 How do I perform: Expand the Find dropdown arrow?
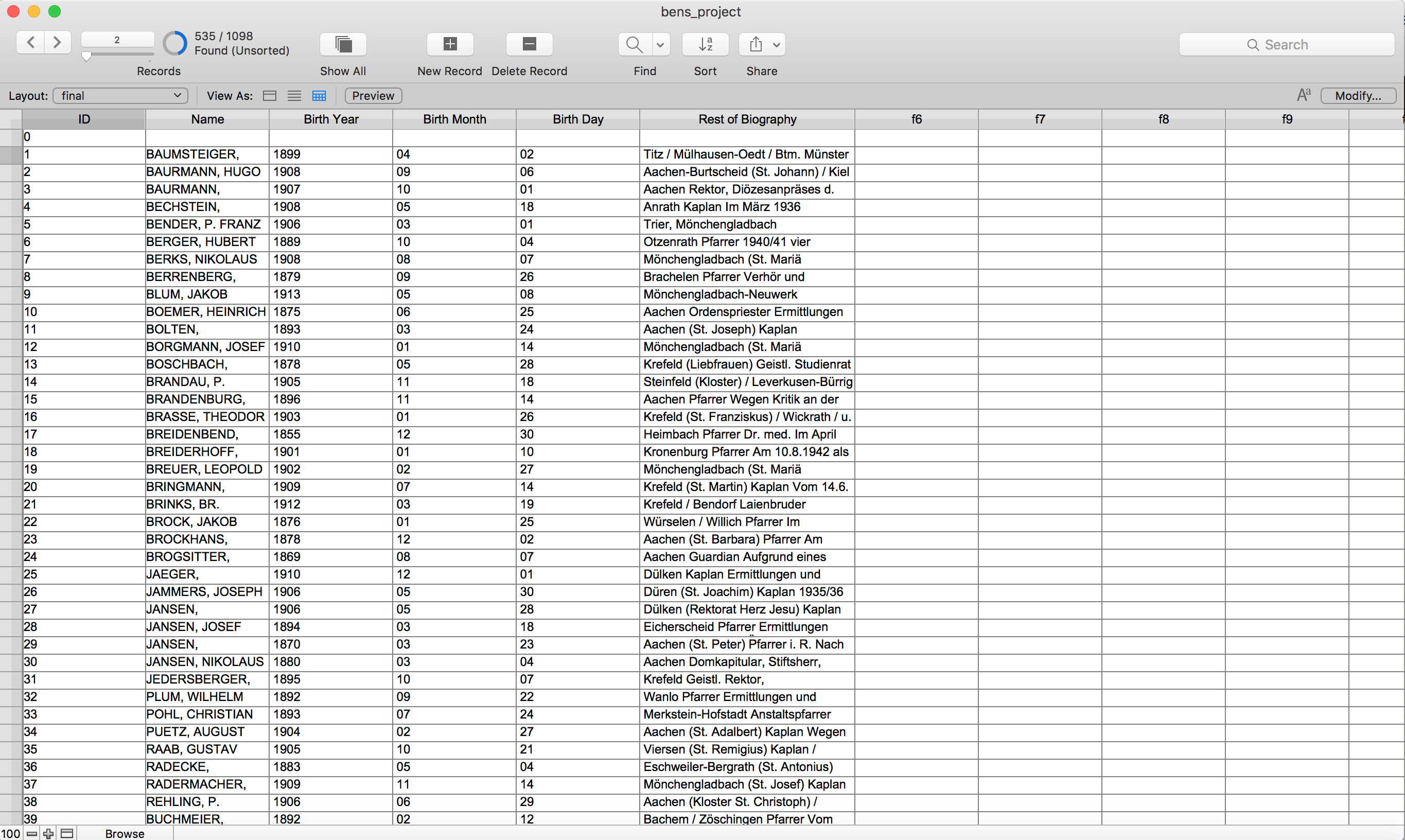(660, 44)
